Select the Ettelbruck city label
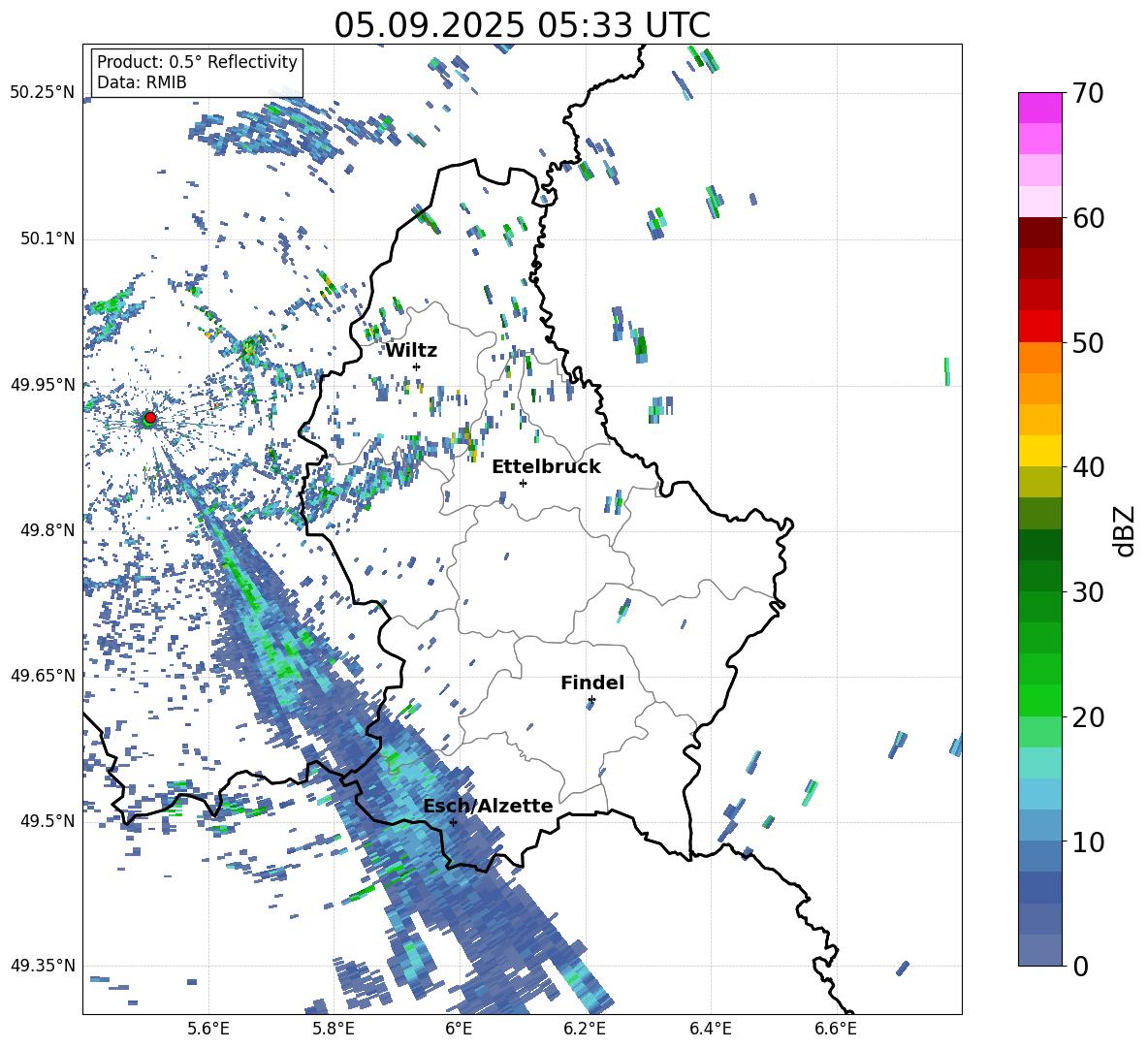The image size is (1148, 1048). pyautogui.click(x=546, y=467)
